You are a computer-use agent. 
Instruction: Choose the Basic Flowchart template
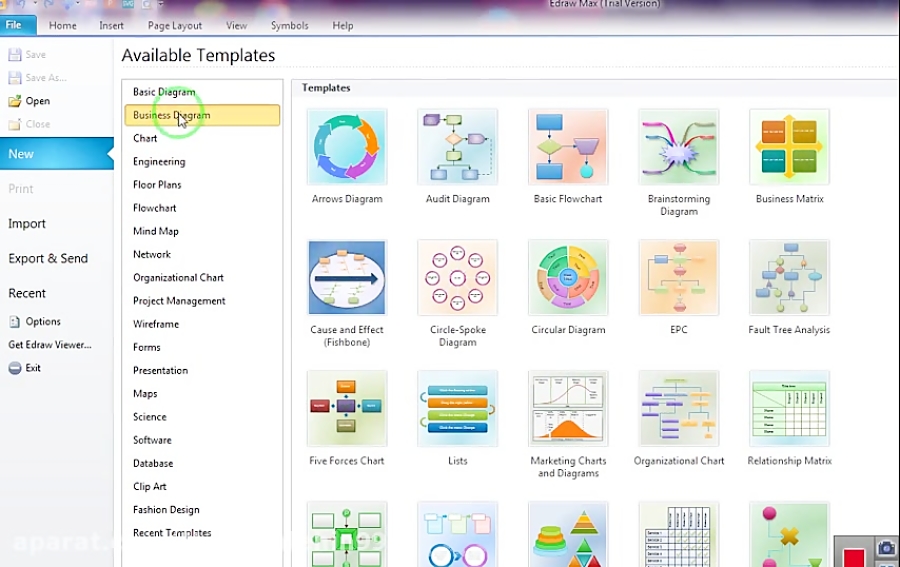[x=568, y=148]
